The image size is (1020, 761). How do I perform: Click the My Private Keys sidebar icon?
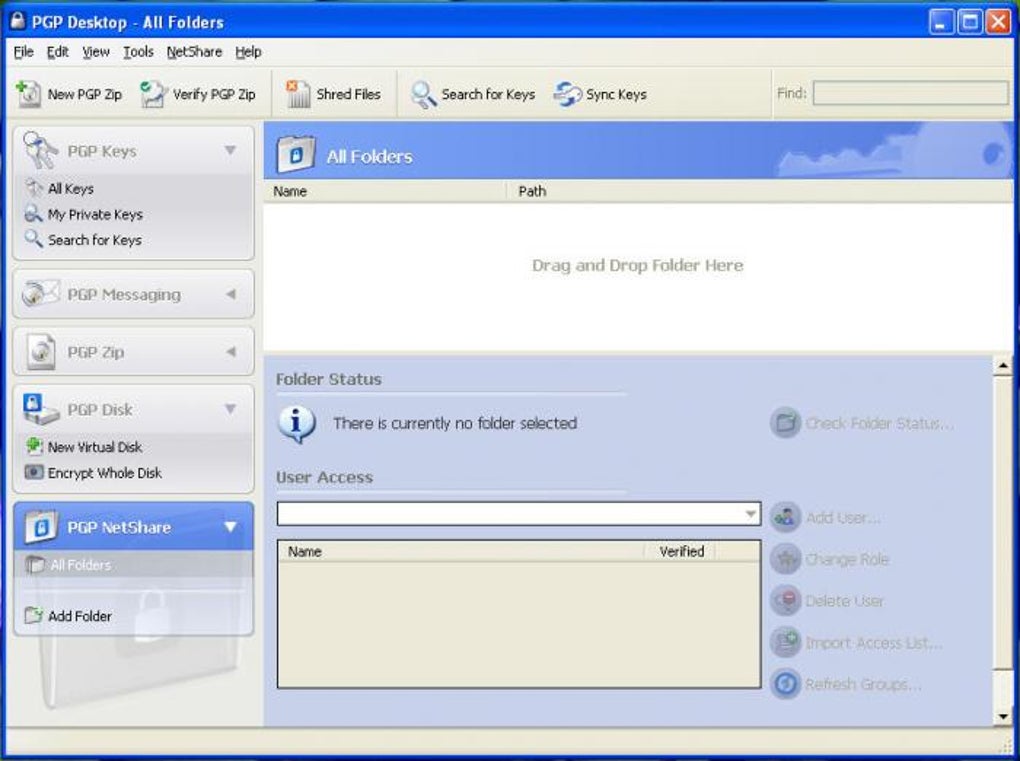click(x=33, y=213)
